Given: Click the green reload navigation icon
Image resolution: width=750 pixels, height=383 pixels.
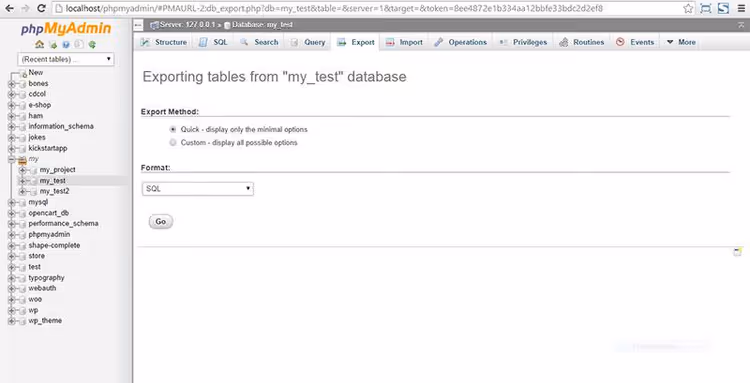Looking at the screenshot, I should [x=92, y=44].
